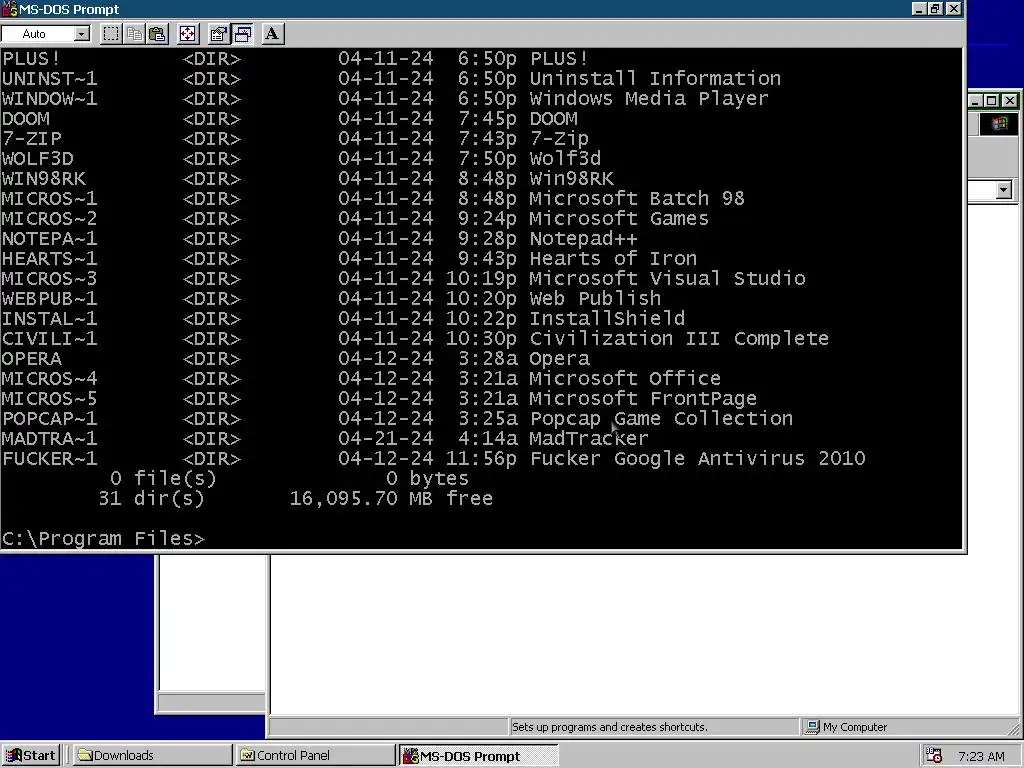Viewport: 1024px width, 768px height.
Task: Click the MS-DOS Prompt taskbar button
Action: [479, 756]
